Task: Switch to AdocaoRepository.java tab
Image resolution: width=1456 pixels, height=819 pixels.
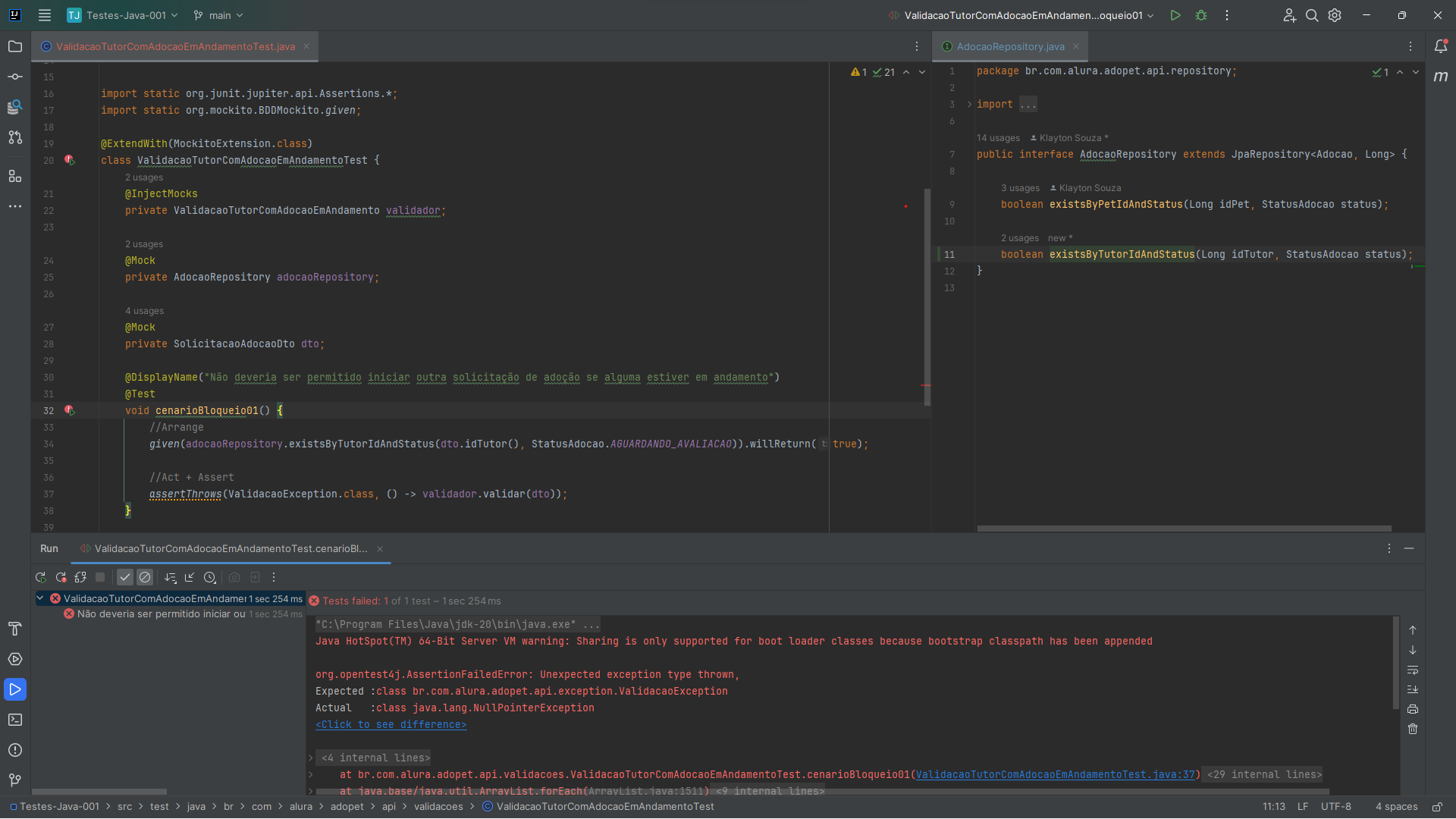Action: pos(1010,47)
